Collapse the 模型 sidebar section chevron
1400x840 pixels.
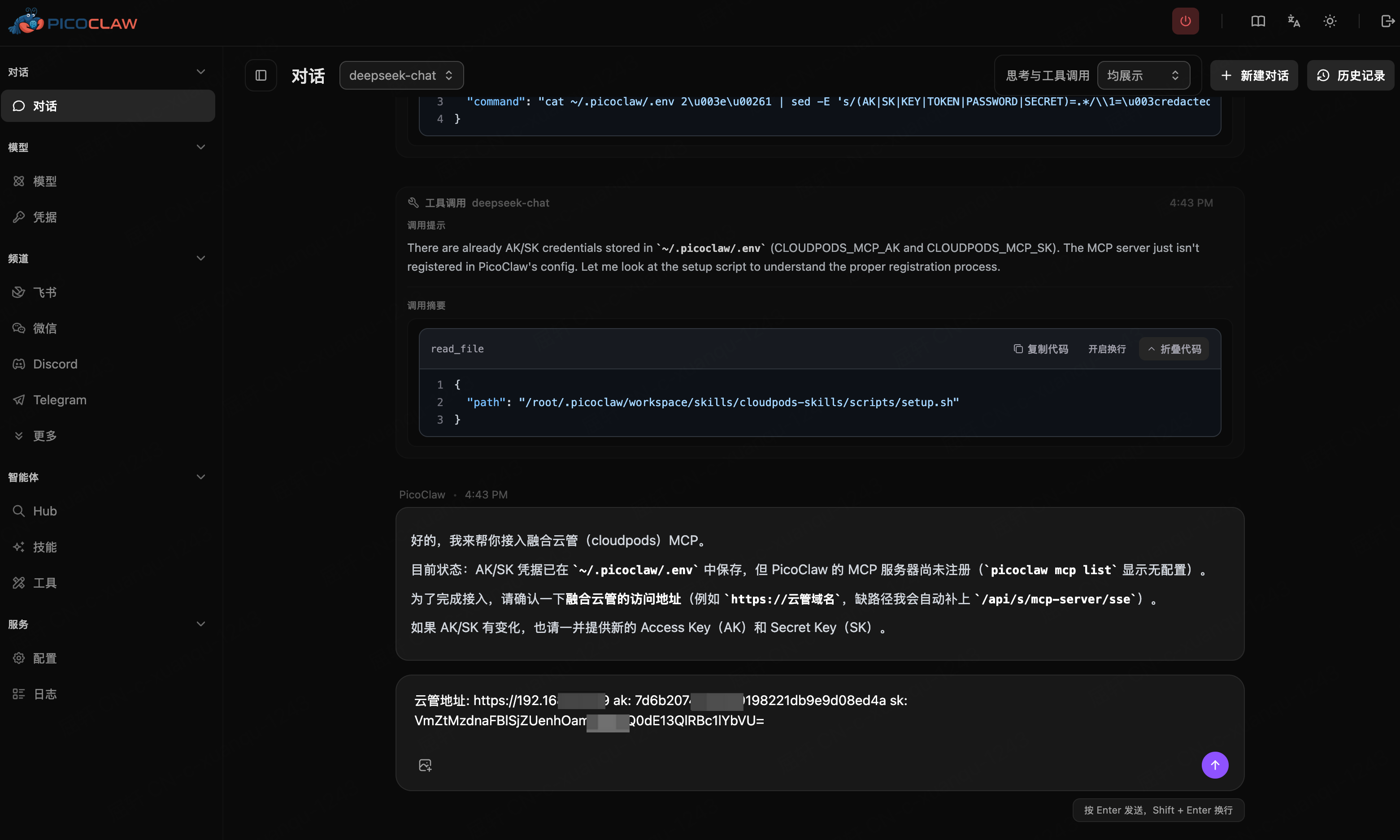tap(200, 147)
